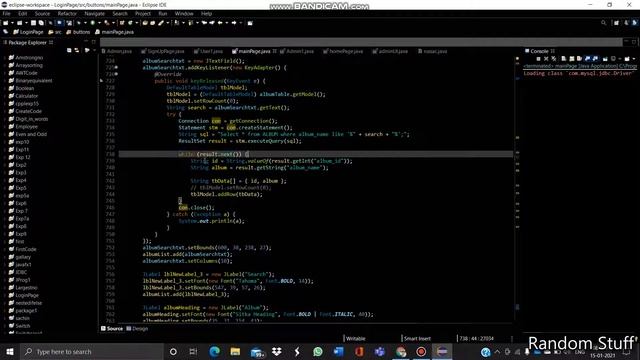Image resolution: width=640 pixels, height=360 pixels.
Task: Expand the LoginPage project in tree
Action: click(x=5, y=295)
